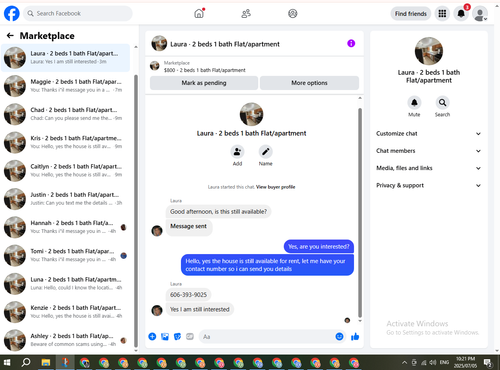500x370 pixels.
Task: Open the Friends icon in top navigation
Action: (x=246, y=13)
